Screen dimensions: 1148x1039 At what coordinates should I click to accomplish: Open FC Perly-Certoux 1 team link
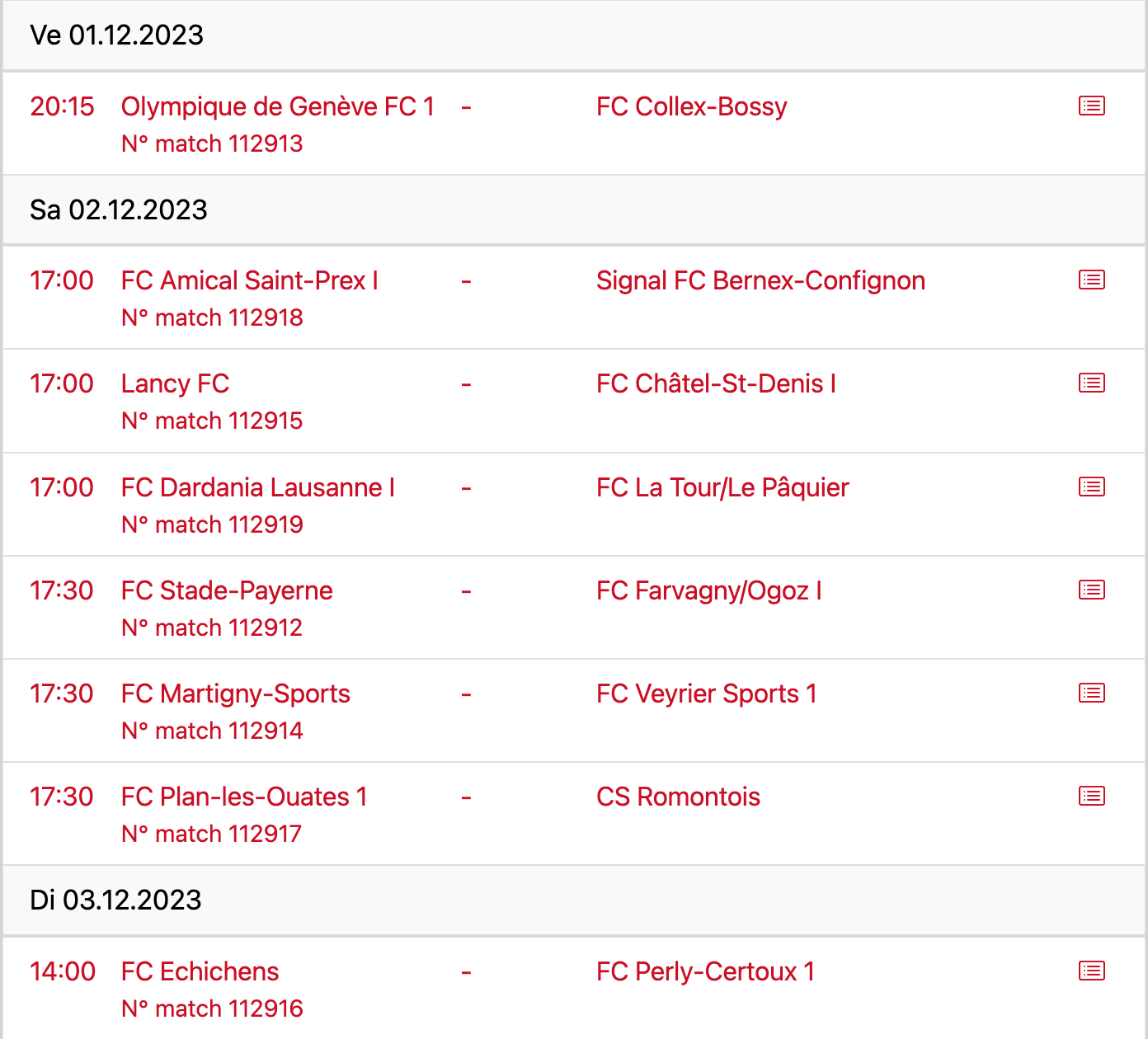coord(705,971)
